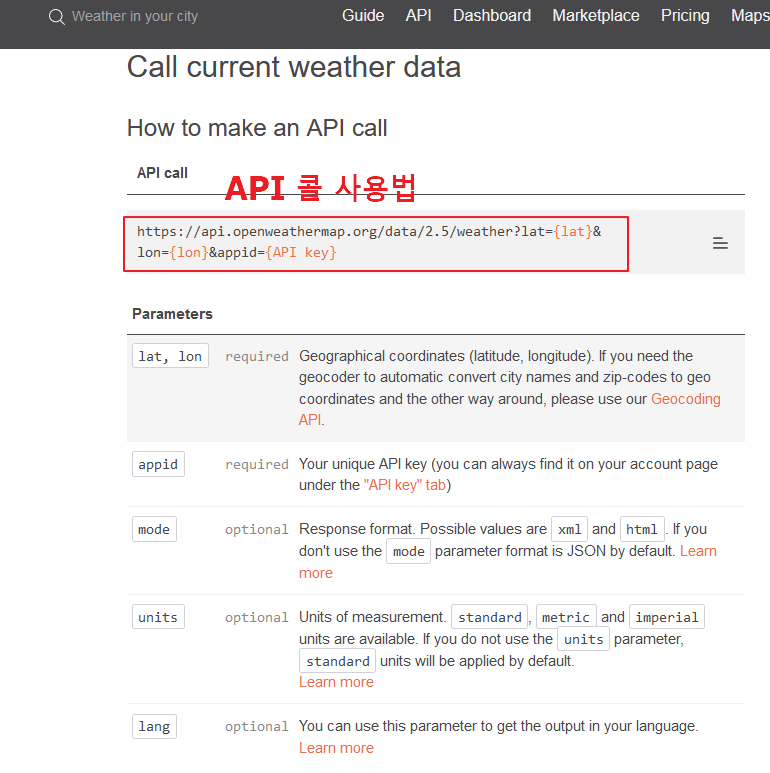
Task: Click the imperial value tag
Action: (667, 617)
